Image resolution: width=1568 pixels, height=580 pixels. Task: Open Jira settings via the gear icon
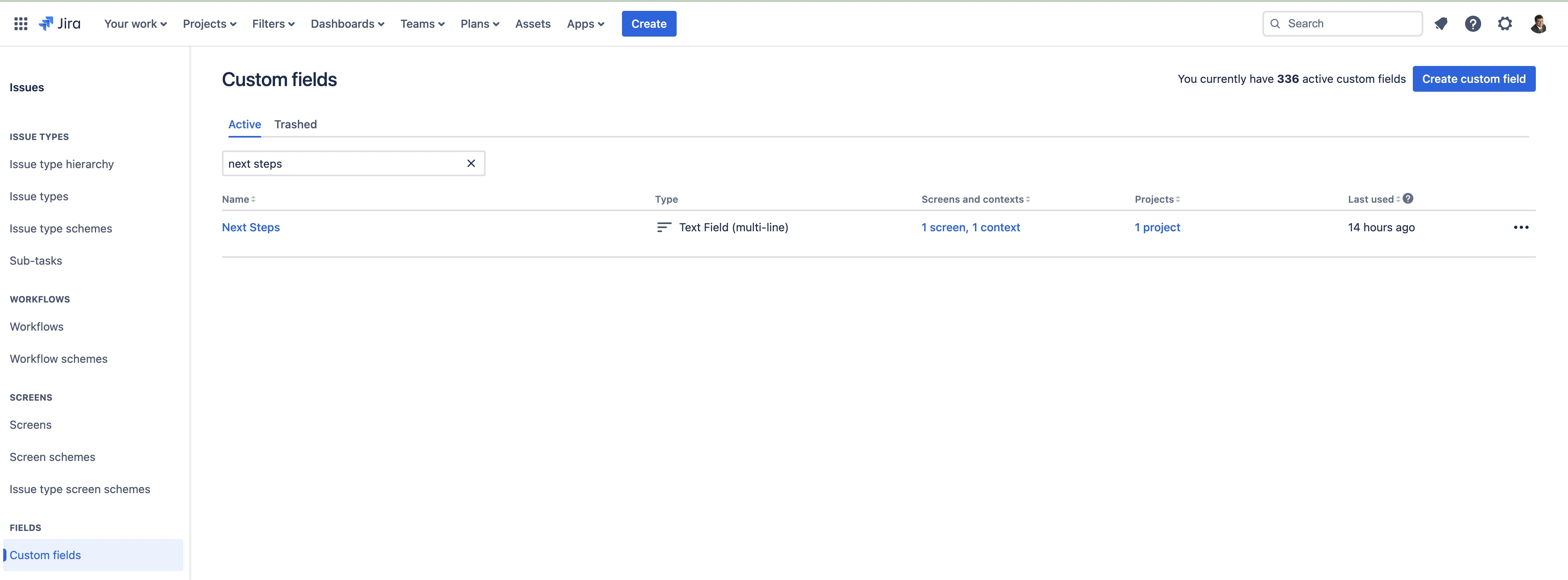pos(1505,23)
